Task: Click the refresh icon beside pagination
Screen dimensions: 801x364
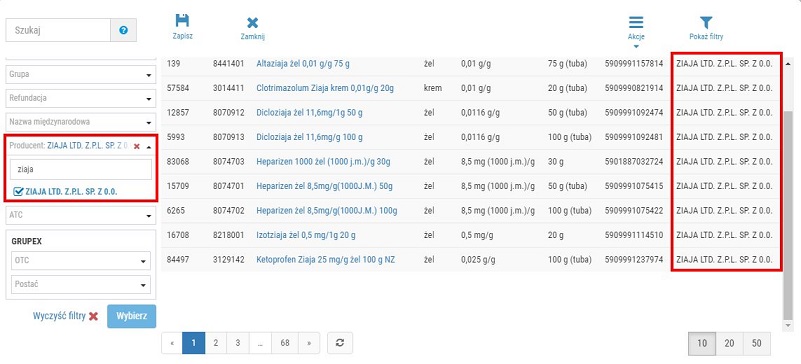Action: pyautogui.click(x=340, y=343)
